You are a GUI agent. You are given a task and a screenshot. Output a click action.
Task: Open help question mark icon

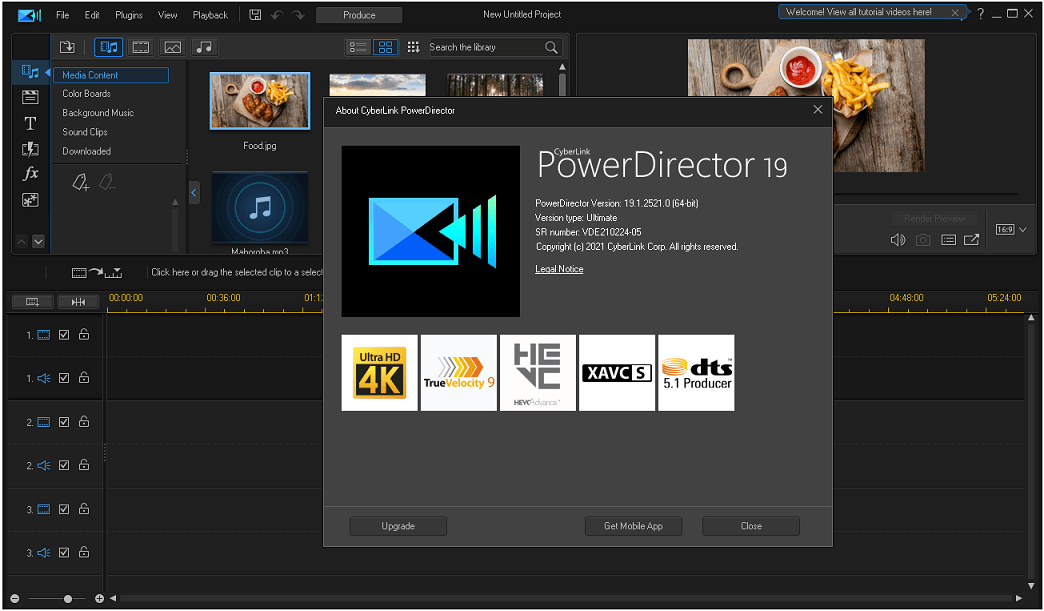[980, 14]
